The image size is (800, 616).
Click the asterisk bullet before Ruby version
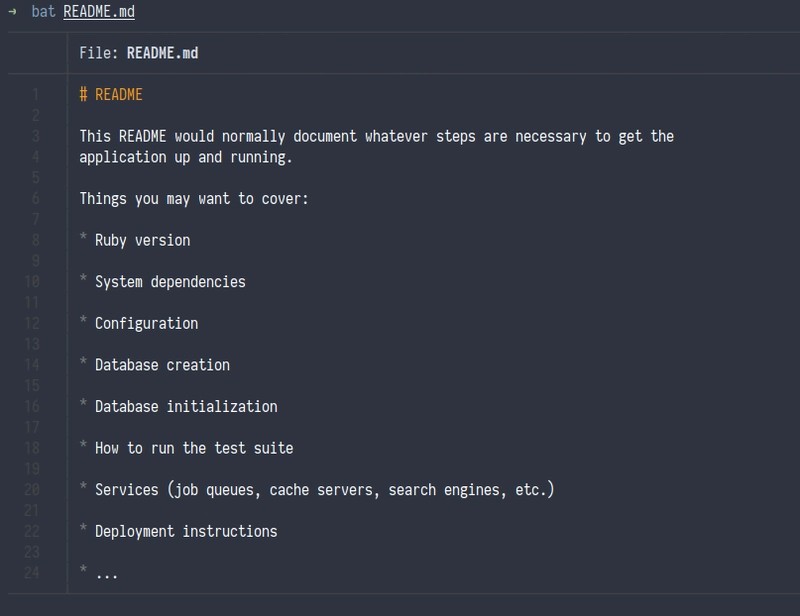85,240
